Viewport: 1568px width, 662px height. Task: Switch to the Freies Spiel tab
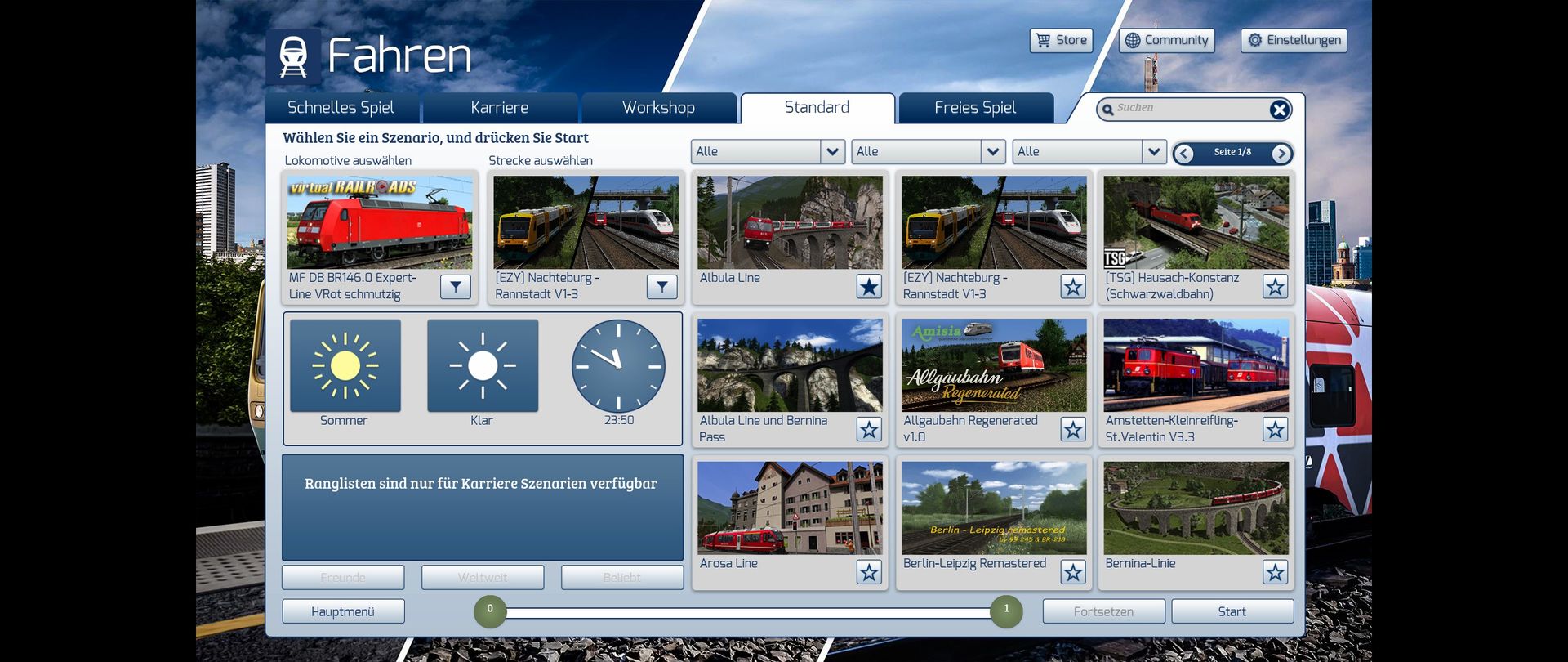pos(975,108)
